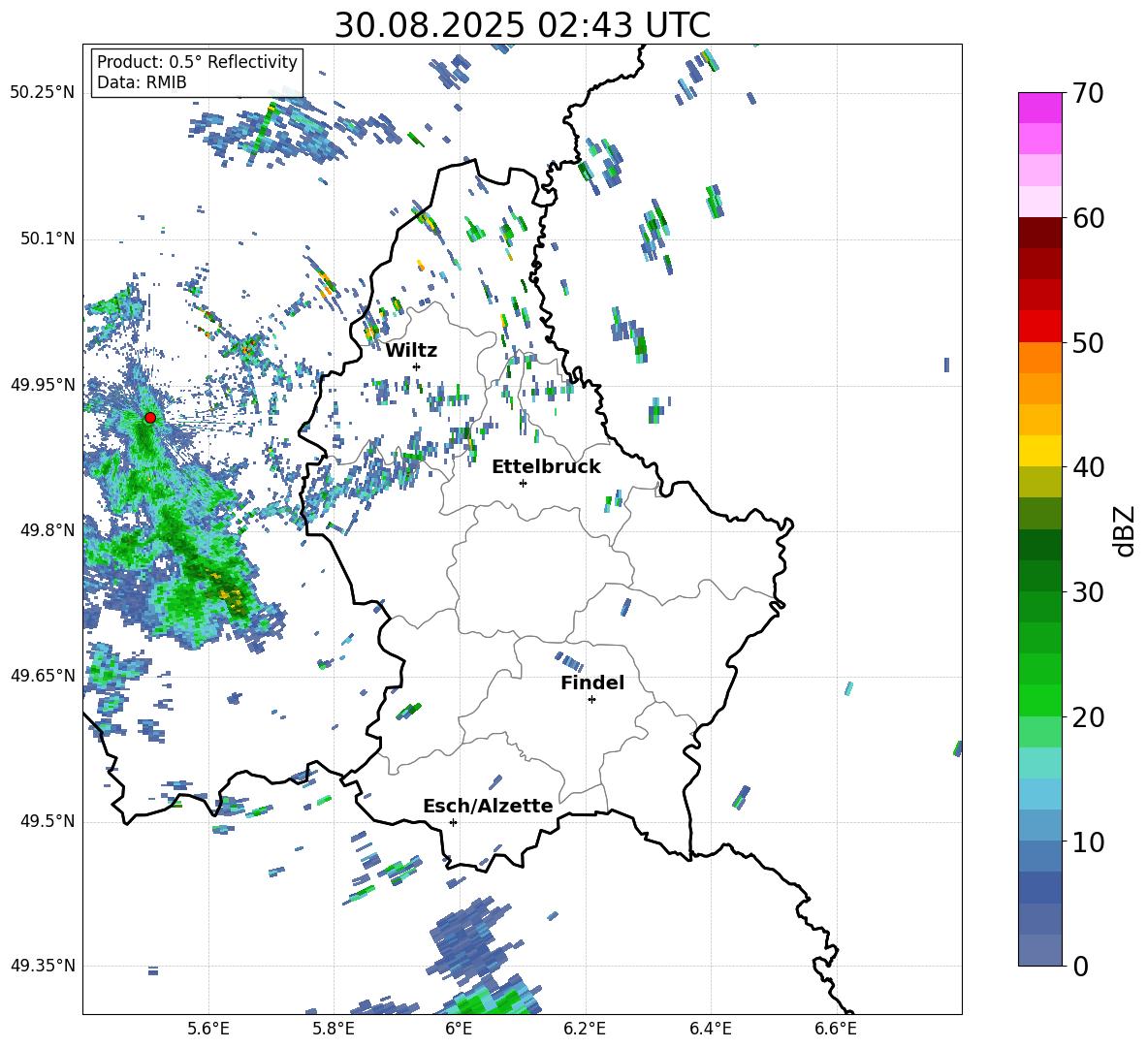The height and width of the screenshot is (1048, 1148).
Task: Click the dBZ colorbar axis label
Action: 1126,530
